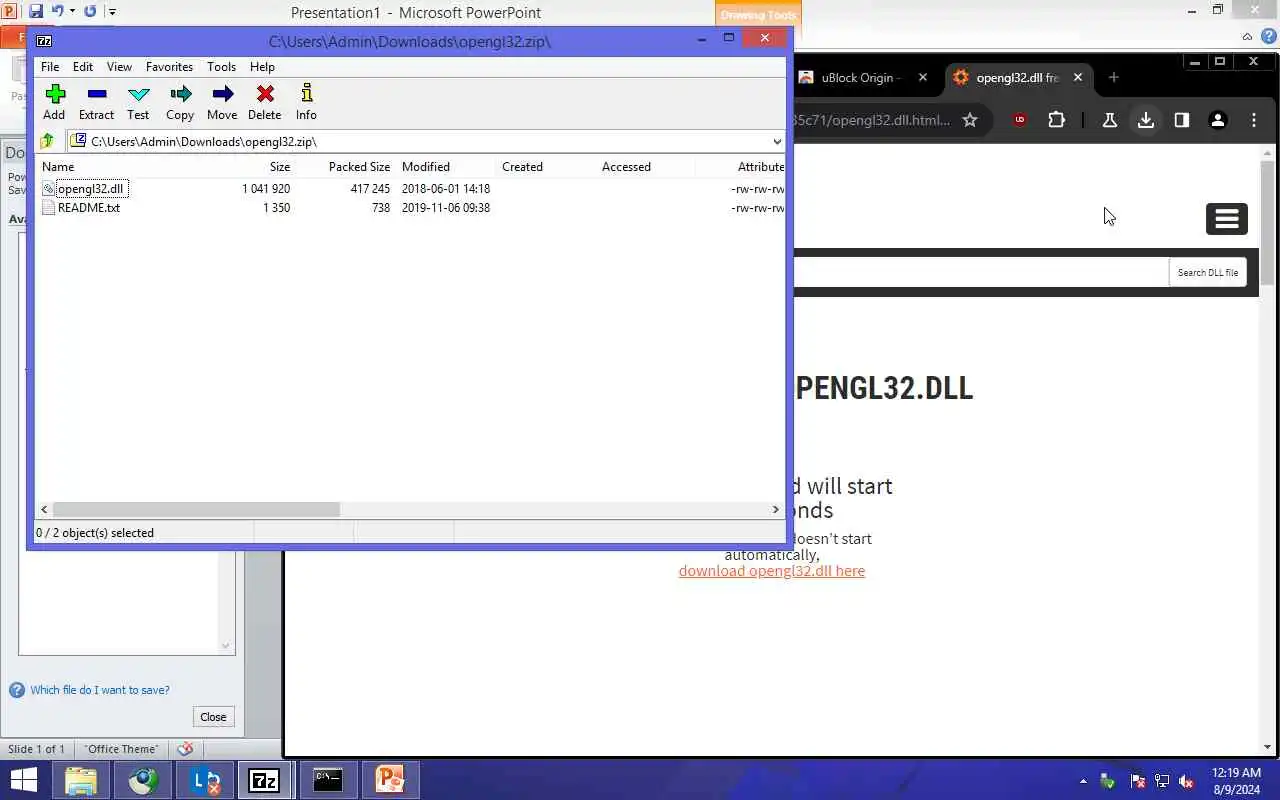Open the 7-Zip taskbar button

(x=264, y=780)
